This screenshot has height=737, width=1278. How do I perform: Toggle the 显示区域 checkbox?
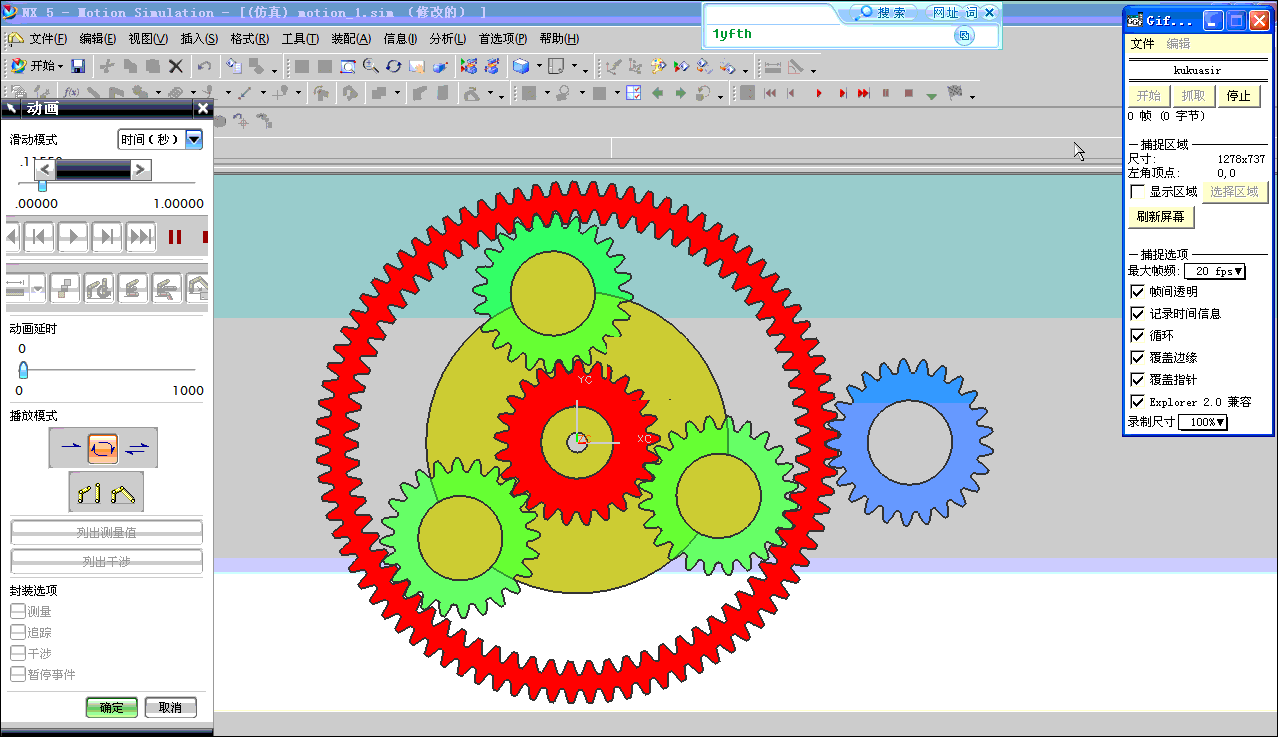tap(1137, 191)
